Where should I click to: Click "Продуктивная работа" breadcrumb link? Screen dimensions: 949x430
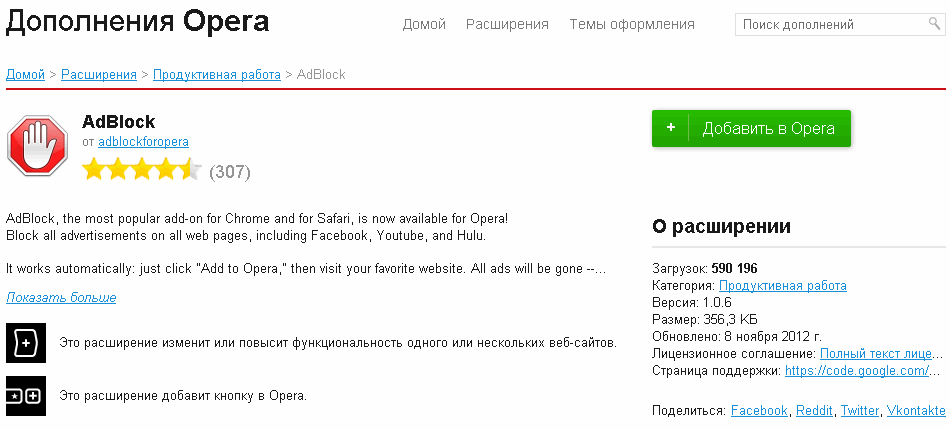pos(216,74)
